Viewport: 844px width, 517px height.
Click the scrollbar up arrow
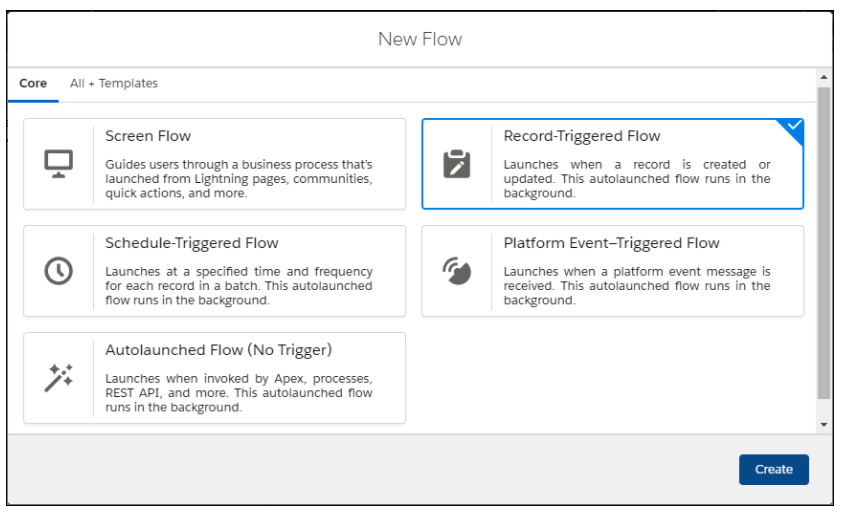824,78
